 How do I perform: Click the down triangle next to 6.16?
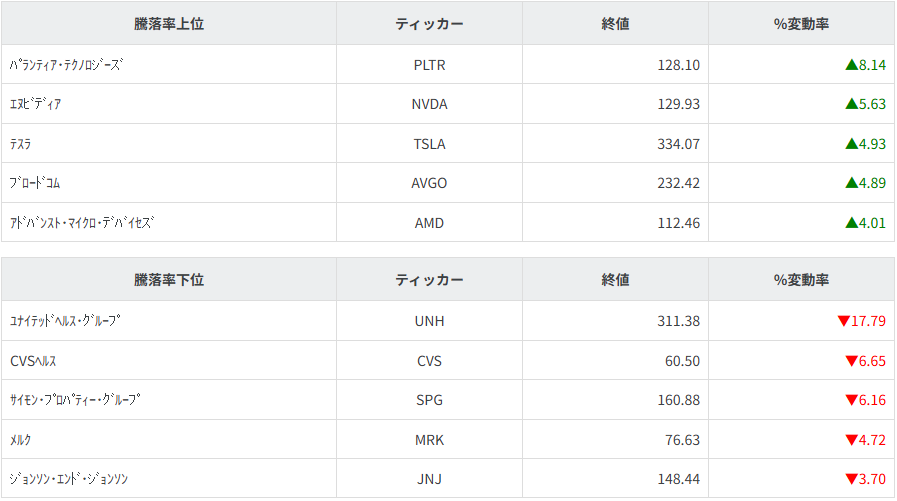coord(851,400)
